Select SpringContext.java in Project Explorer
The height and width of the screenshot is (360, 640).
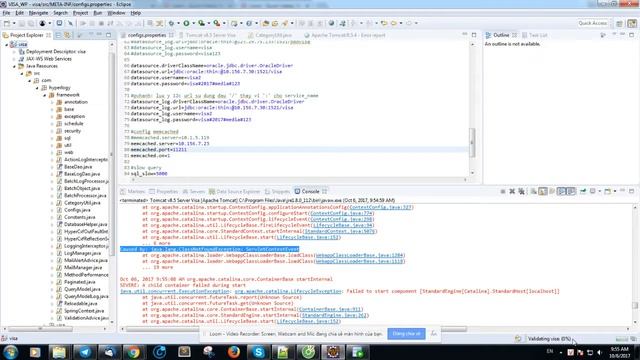(x=80, y=311)
